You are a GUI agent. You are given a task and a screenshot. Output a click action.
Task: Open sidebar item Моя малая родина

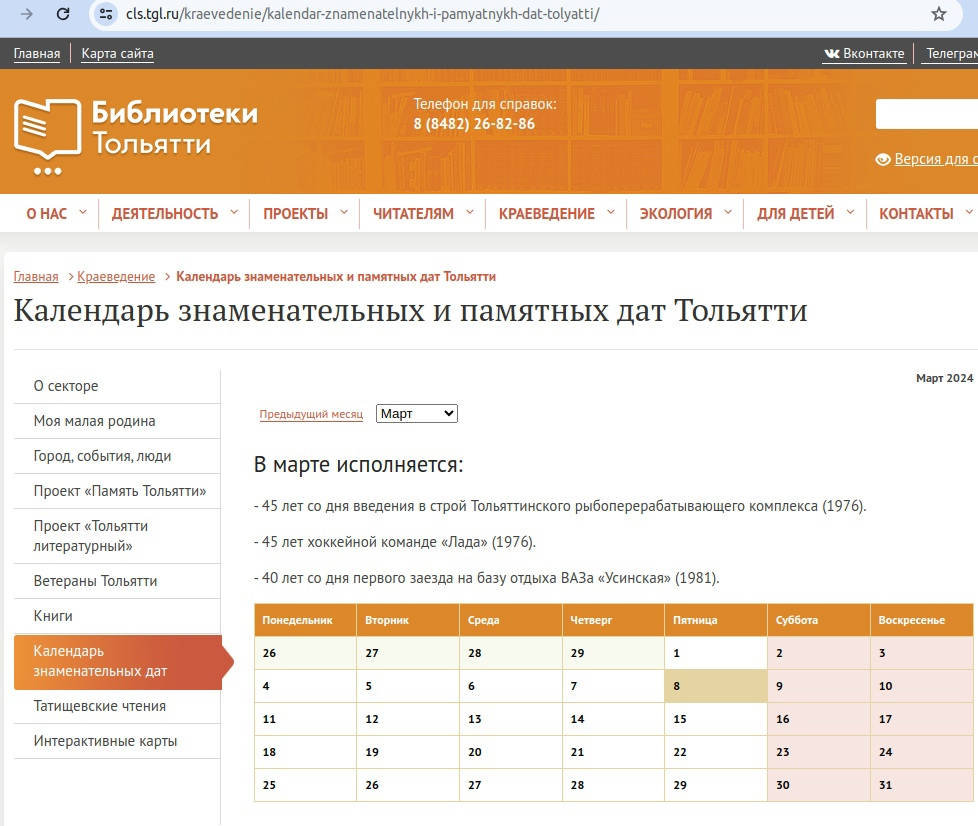pyautogui.click(x=117, y=421)
